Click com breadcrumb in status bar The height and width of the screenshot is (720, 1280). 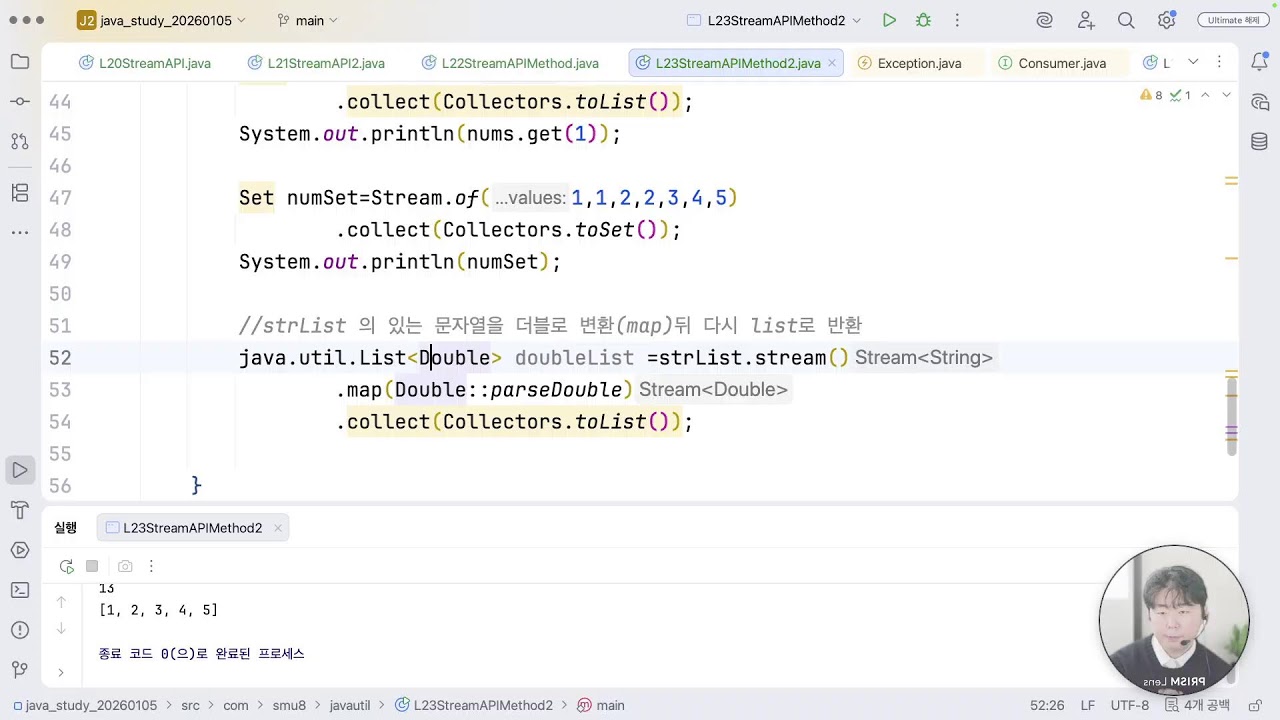pyautogui.click(x=236, y=705)
